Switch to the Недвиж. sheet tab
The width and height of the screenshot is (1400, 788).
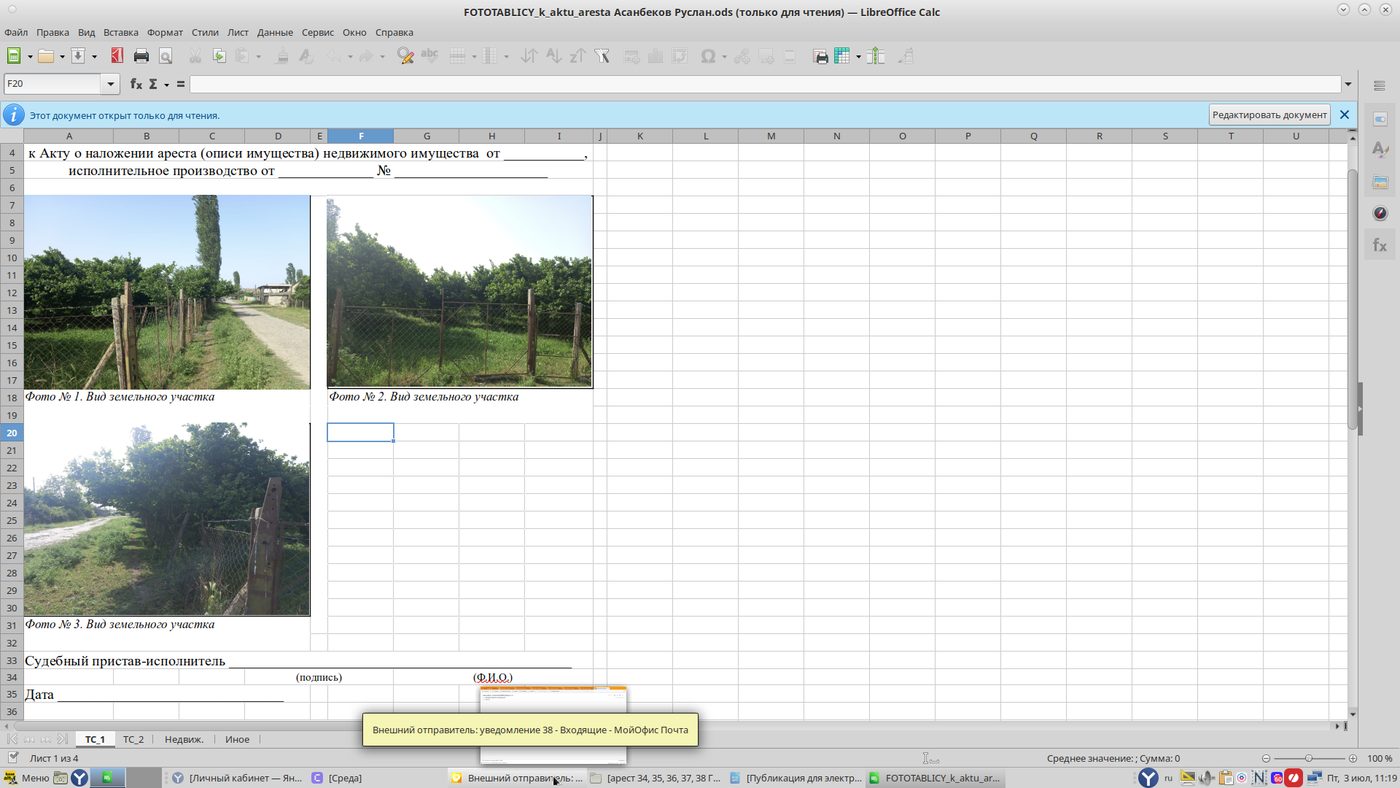tap(184, 739)
